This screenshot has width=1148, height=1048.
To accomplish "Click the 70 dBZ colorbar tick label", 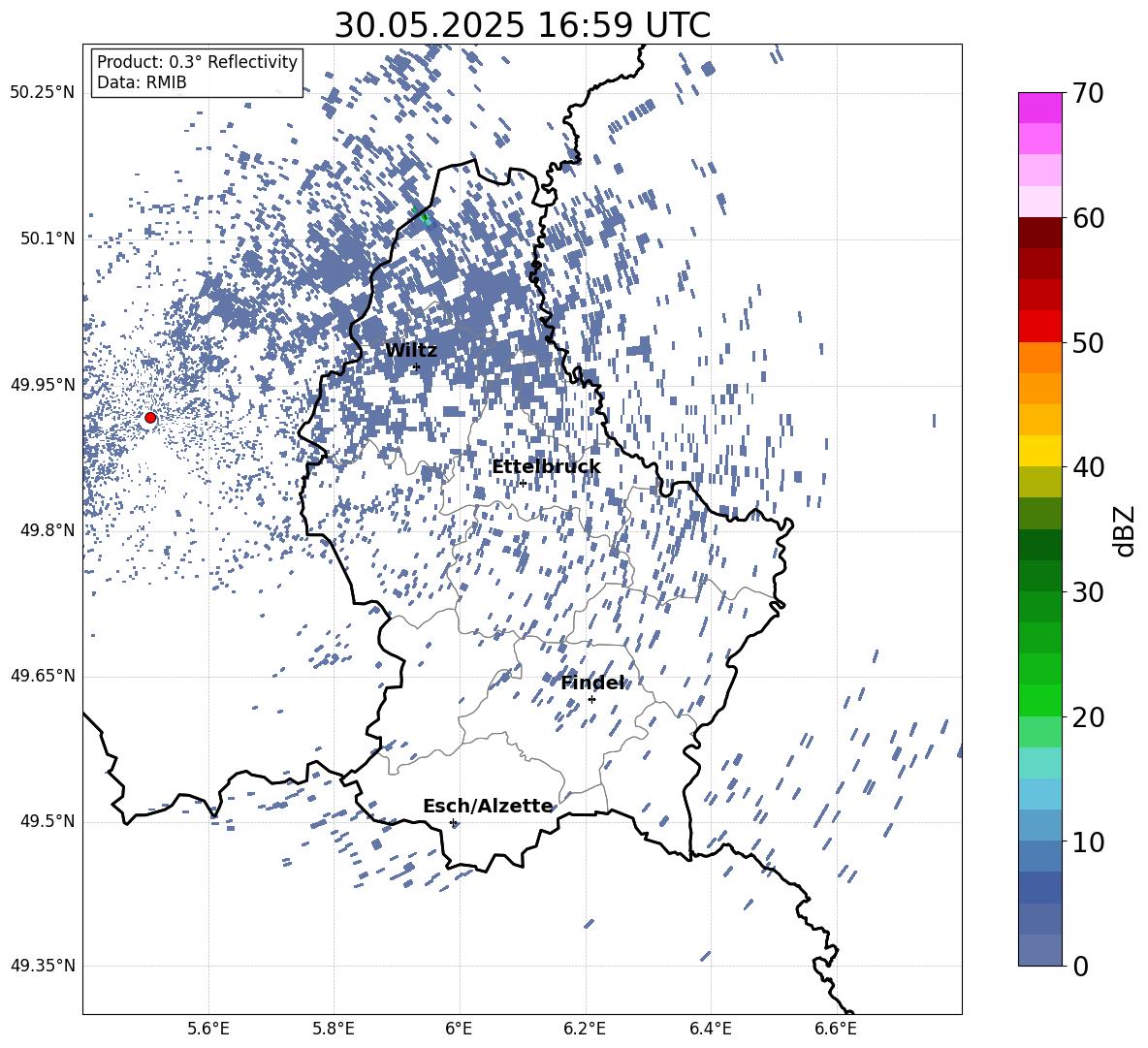I will pyautogui.click(x=1088, y=93).
